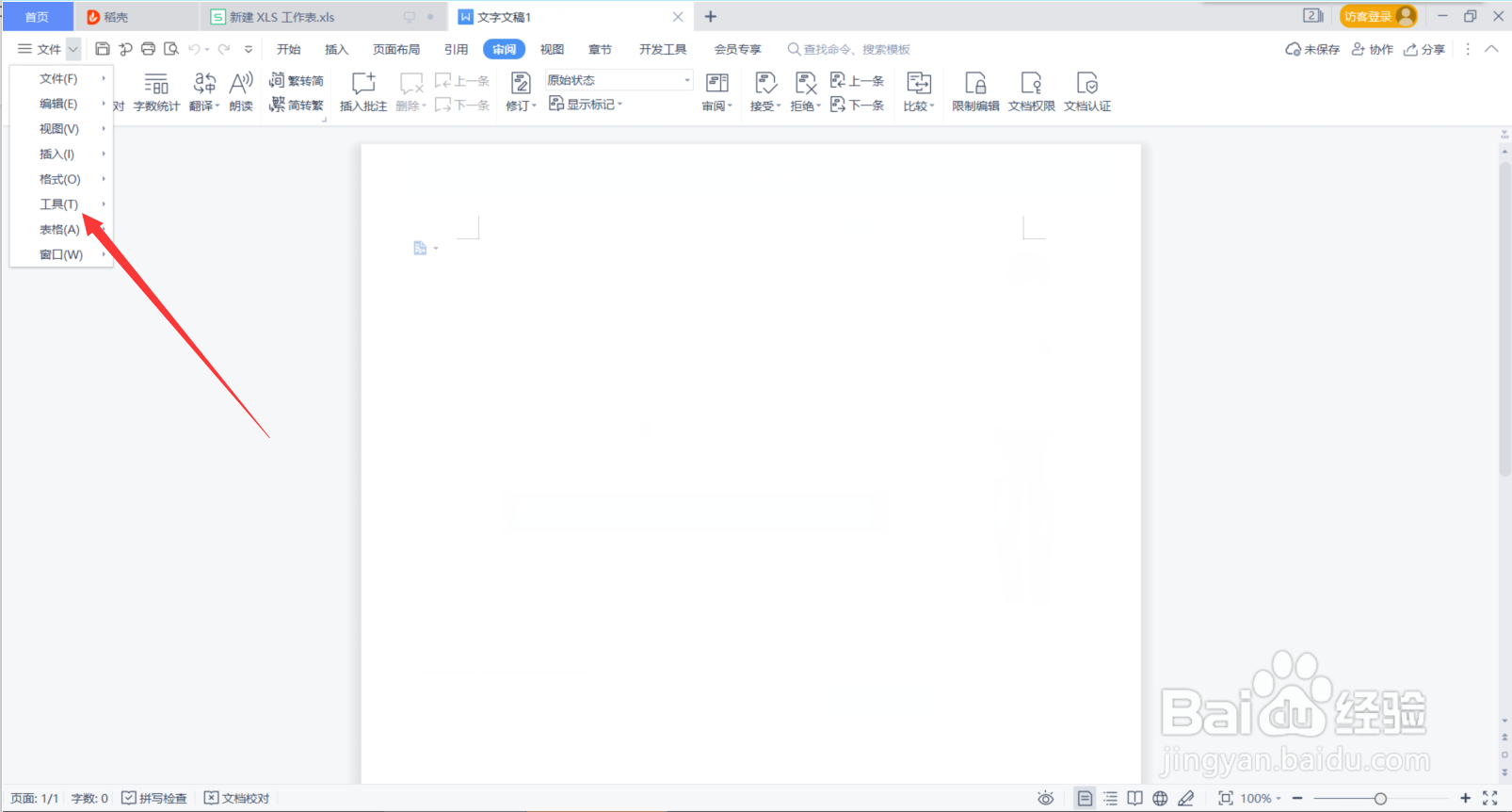The width and height of the screenshot is (1512, 812).
Task: Click Document Proofreading (文档校对) in status bar
Action: (x=237, y=798)
